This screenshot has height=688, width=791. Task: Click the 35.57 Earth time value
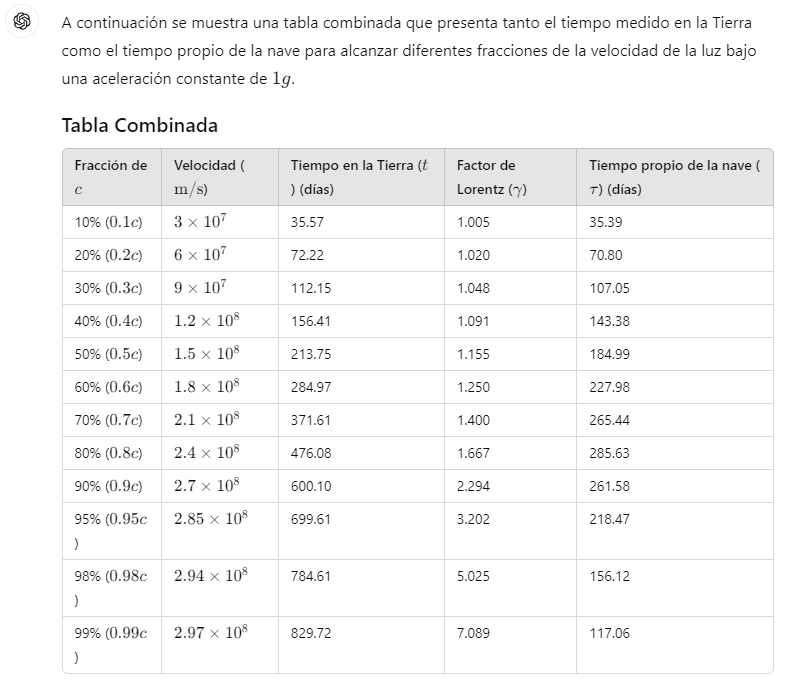307,222
